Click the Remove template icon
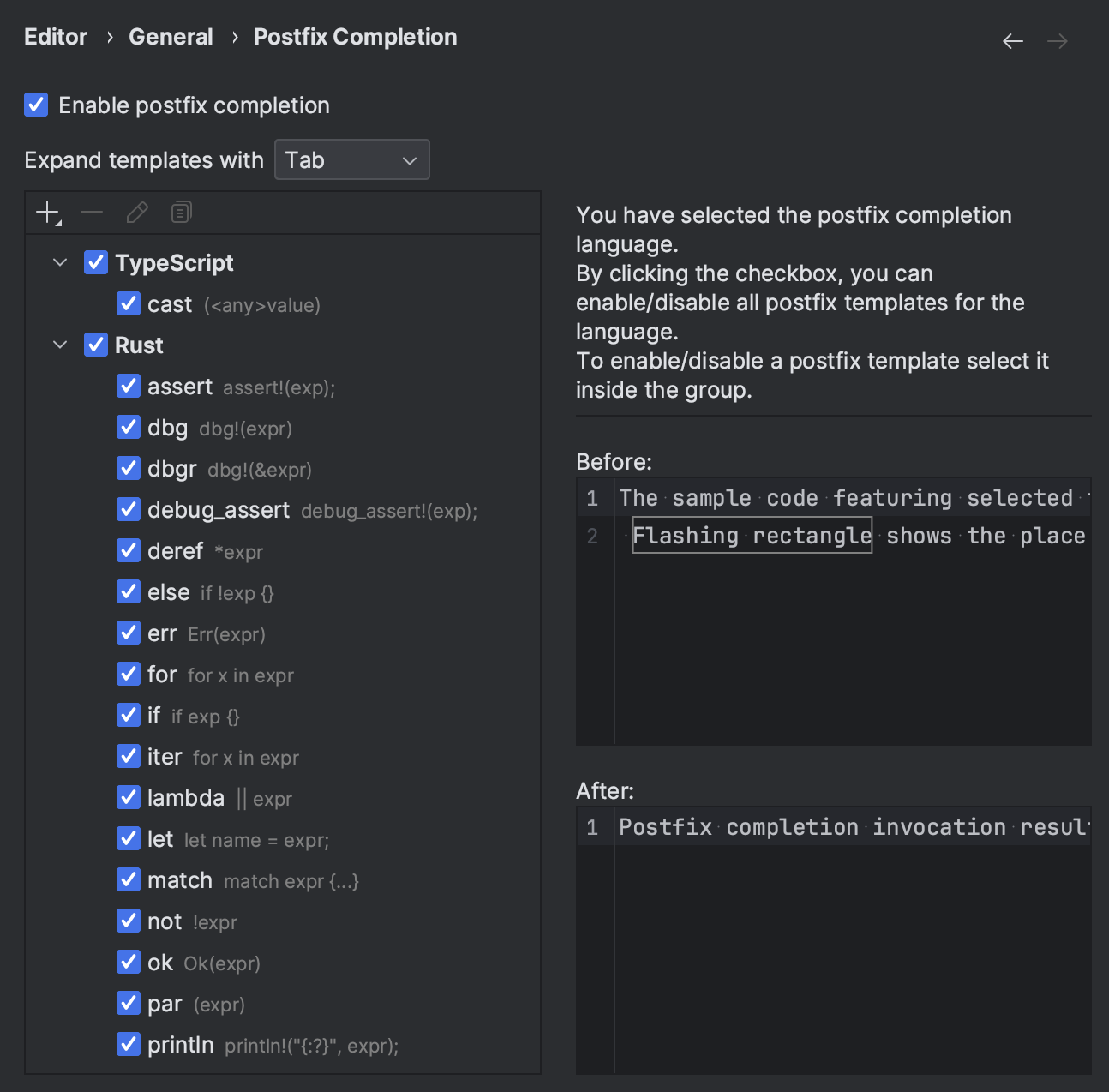This screenshot has width=1109, height=1092. 92,212
